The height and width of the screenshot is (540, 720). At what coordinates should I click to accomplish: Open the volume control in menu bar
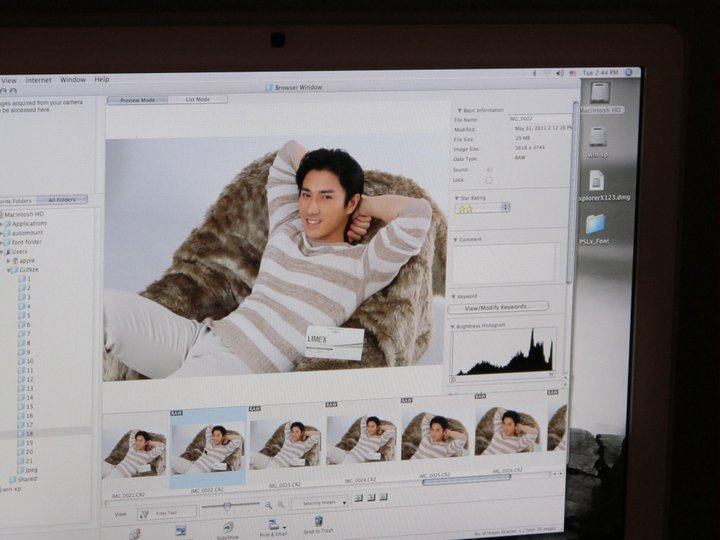pos(560,73)
